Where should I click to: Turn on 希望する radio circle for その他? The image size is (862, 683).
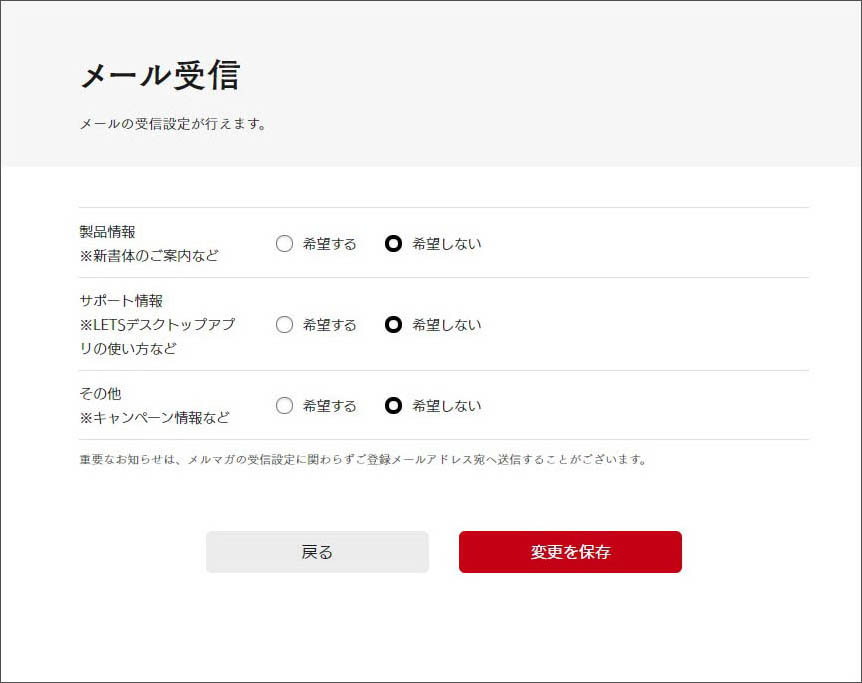click(x=284, y=405)
